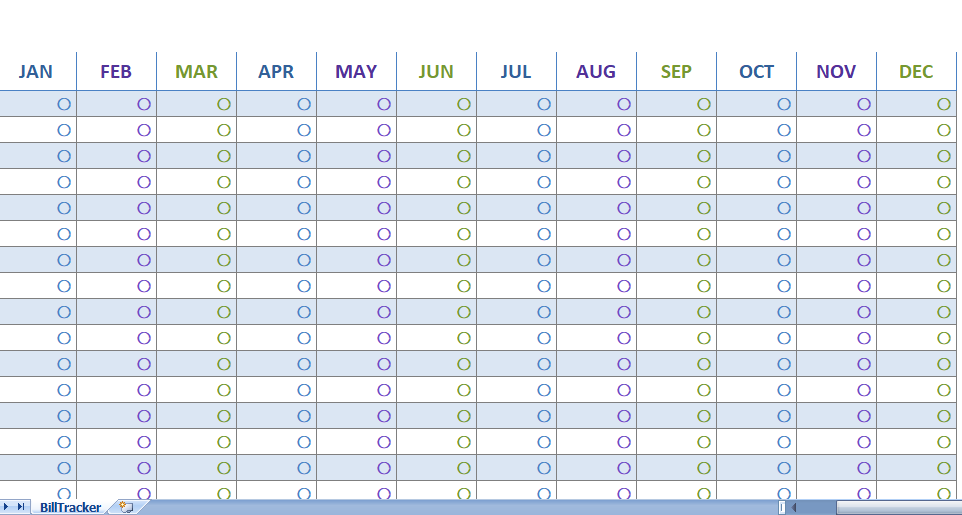Mark the second row MAR circle
Viewport: 962px width, 515px height.
click(224, 130)
